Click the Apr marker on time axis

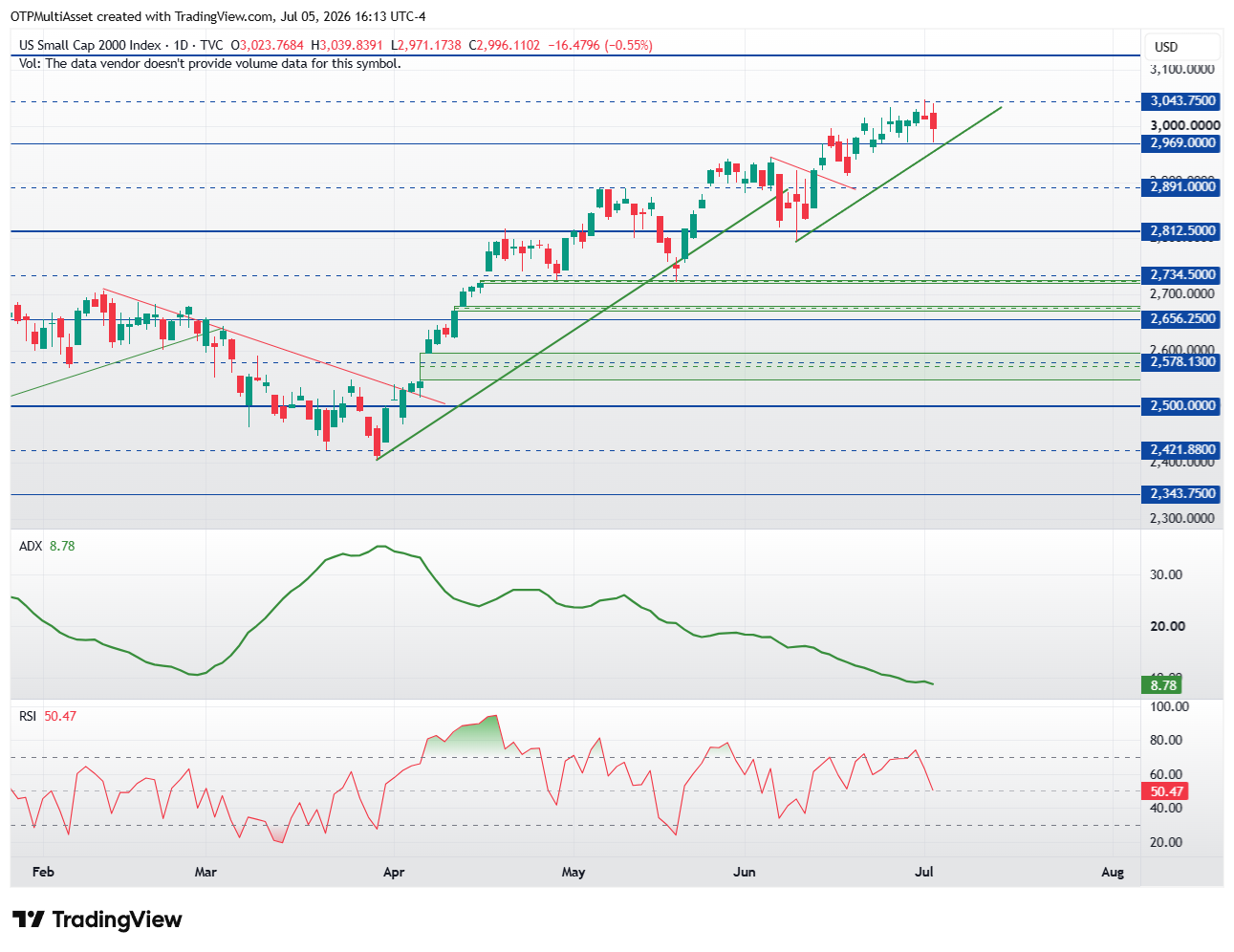click(393, 872)
